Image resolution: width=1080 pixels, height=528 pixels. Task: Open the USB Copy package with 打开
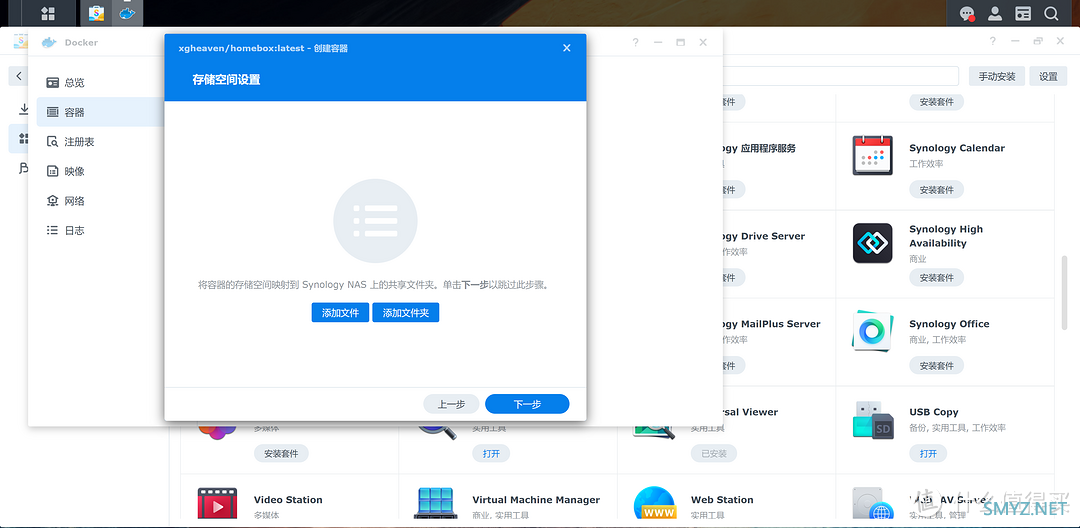tap(928, 454)
